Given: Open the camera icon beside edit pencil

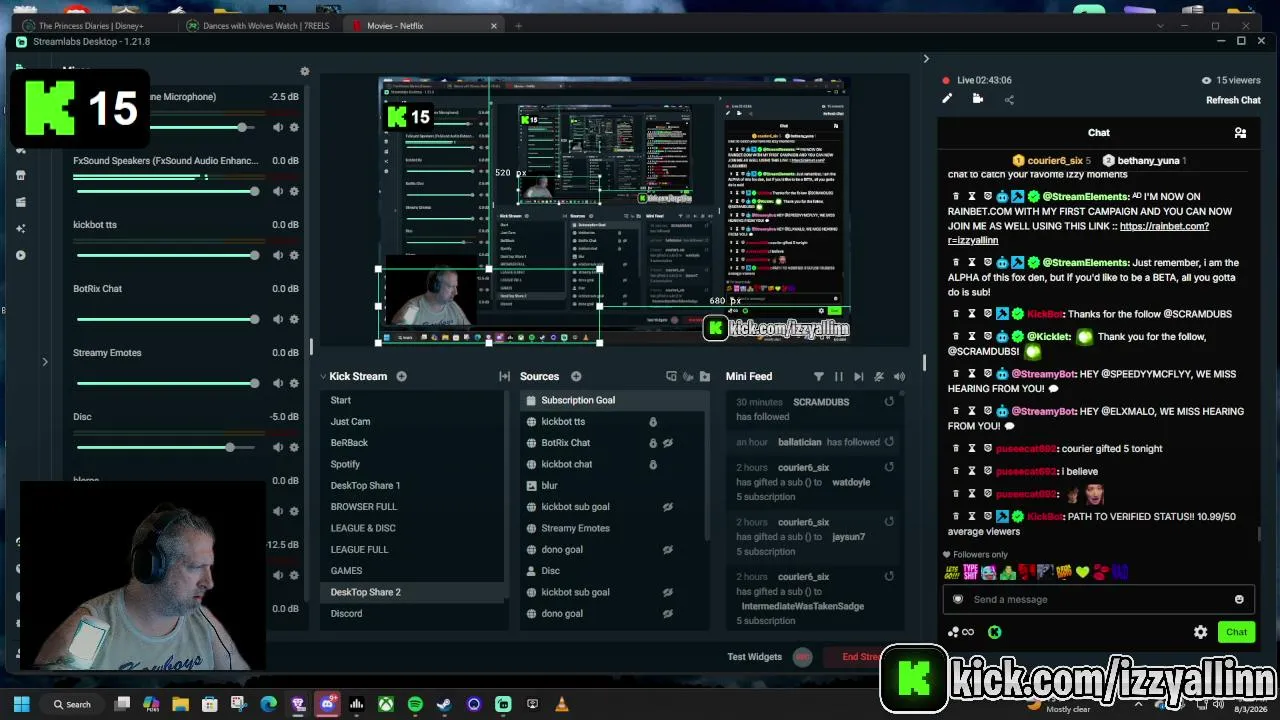Looking at the screenshot, I should coord(978,99).
